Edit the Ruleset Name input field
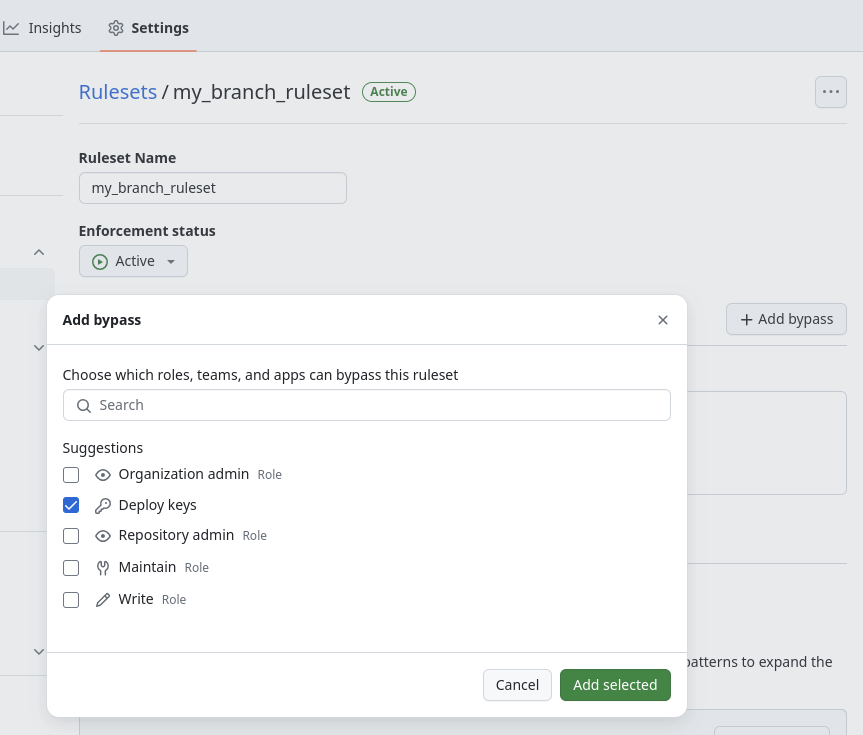 click(x=212, y=188)
